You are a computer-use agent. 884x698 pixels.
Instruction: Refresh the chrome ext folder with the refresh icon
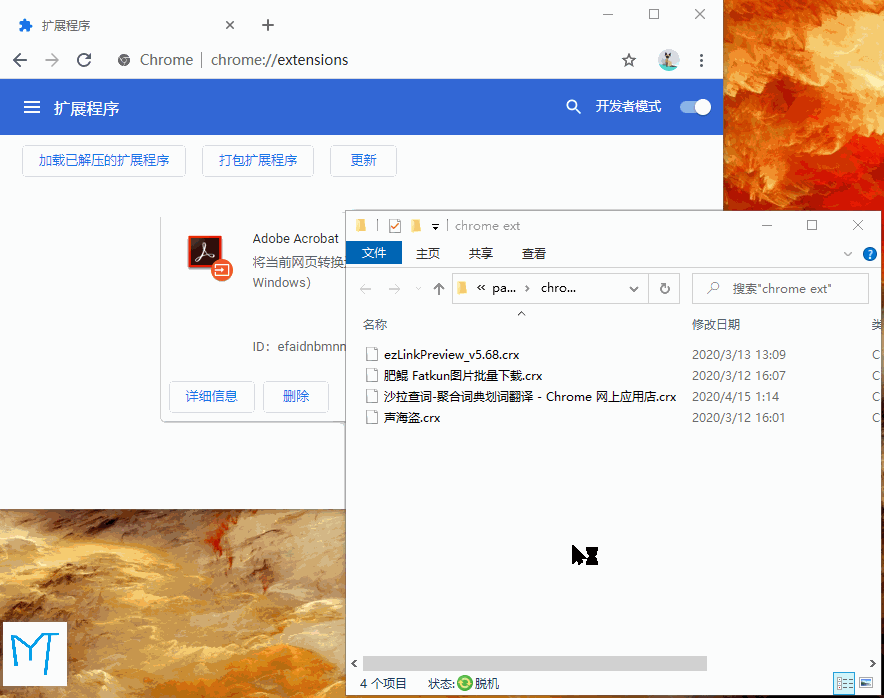tap(664, 288)
